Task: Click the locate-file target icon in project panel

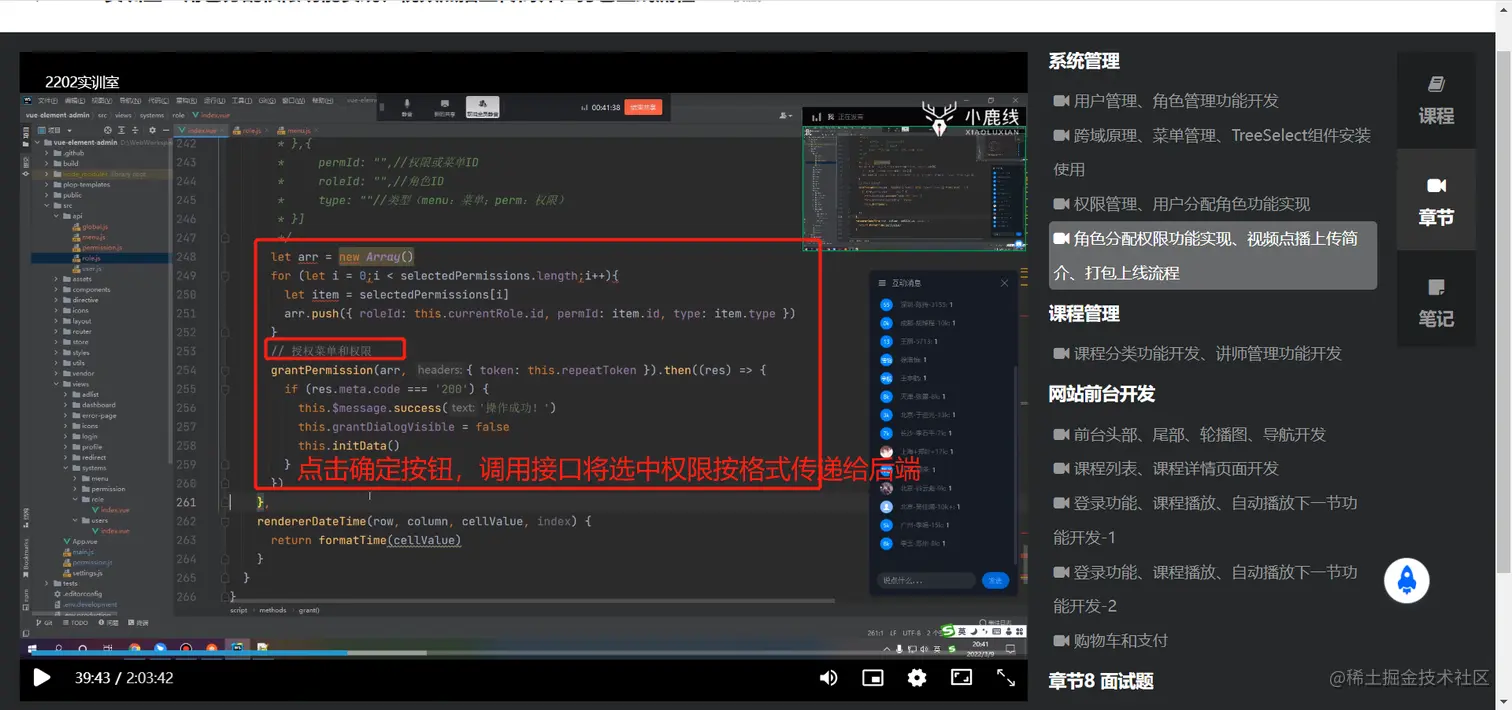Action: coord(109,130)
